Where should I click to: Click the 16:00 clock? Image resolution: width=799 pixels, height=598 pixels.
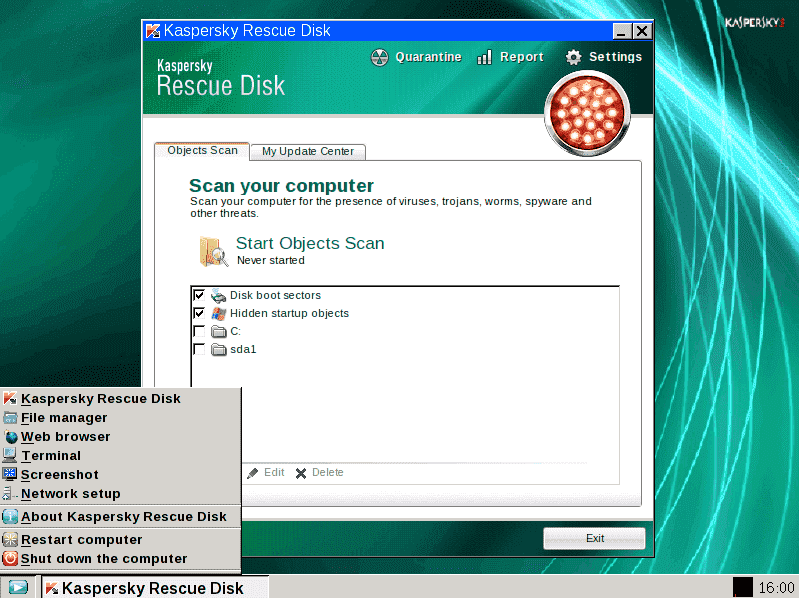pos(776,588)
